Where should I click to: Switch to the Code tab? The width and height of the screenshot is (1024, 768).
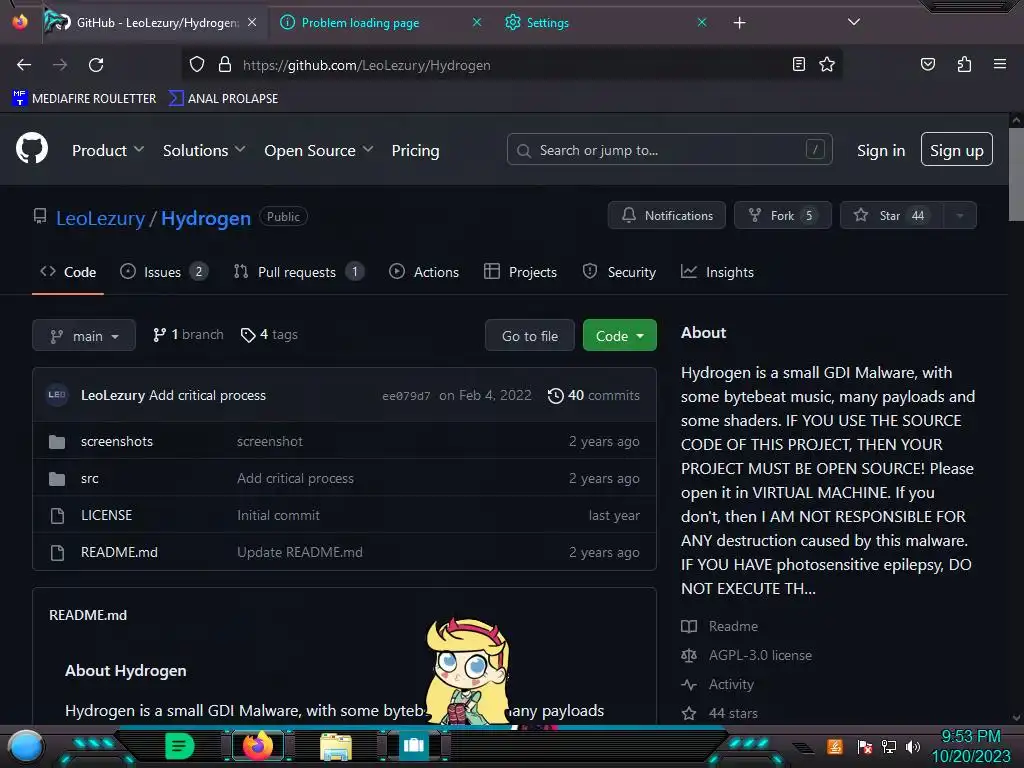pyautogui.click(x=68, y=272)
